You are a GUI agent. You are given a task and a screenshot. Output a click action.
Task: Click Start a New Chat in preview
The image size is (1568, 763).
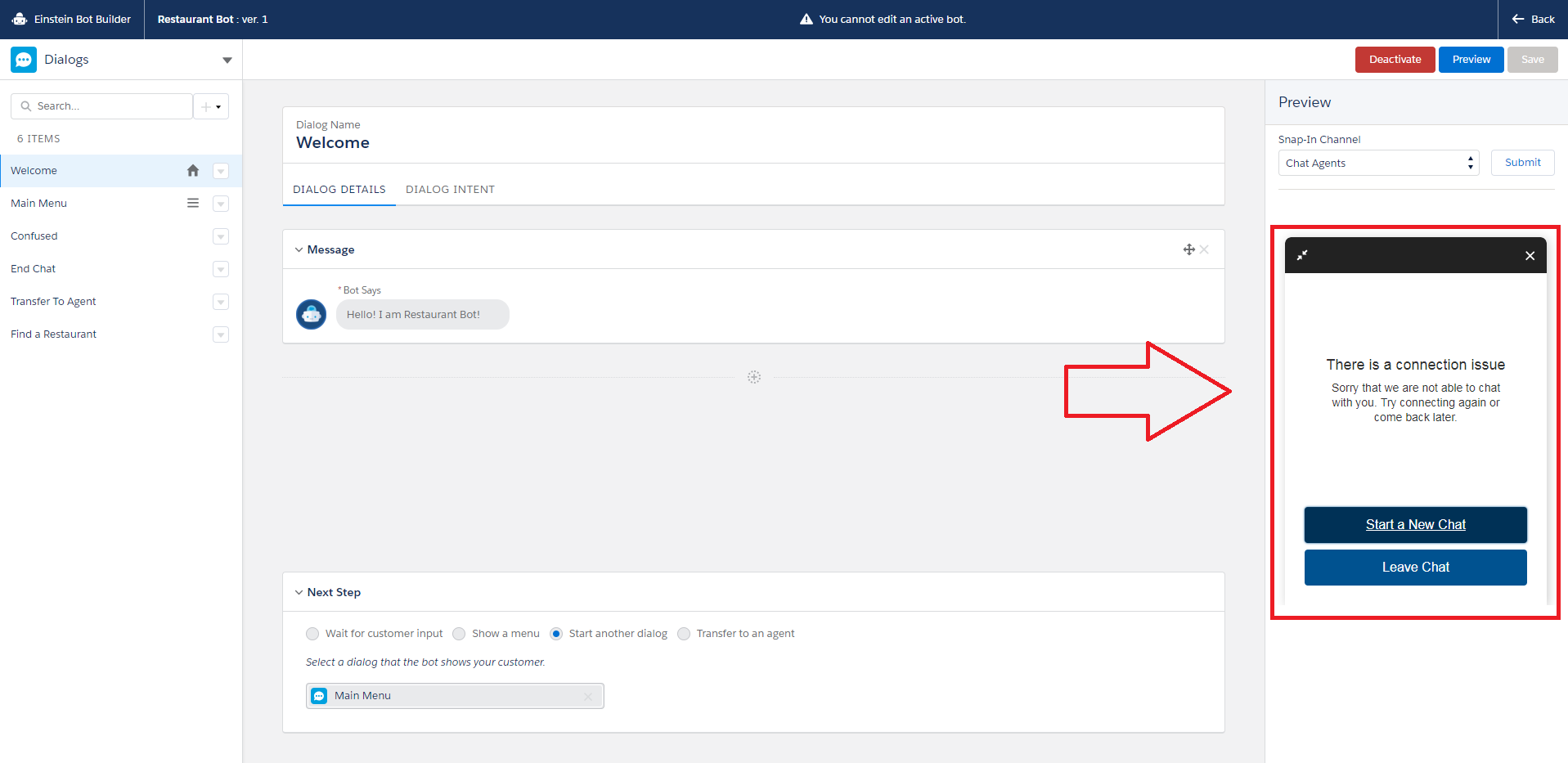[1415, 524]
